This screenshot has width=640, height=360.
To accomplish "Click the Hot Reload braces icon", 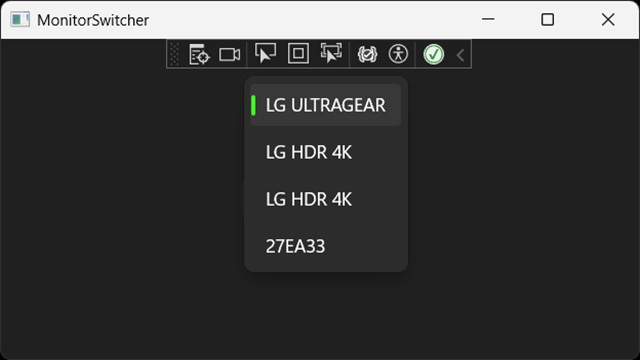I will point(367,54).
